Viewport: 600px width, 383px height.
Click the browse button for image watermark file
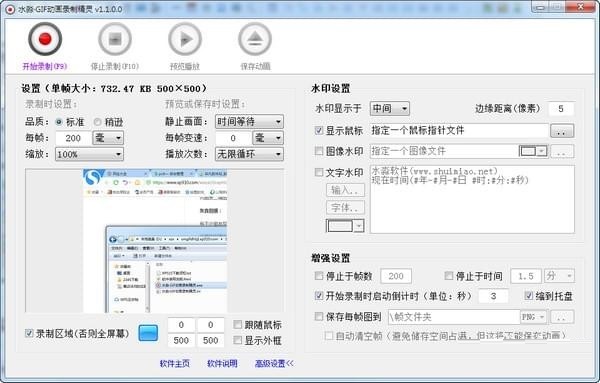pyautogui.click(x=562, y=151)
